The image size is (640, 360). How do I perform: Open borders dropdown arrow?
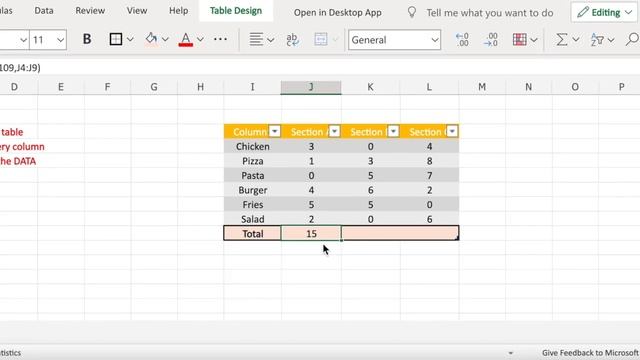pos(130,40)
